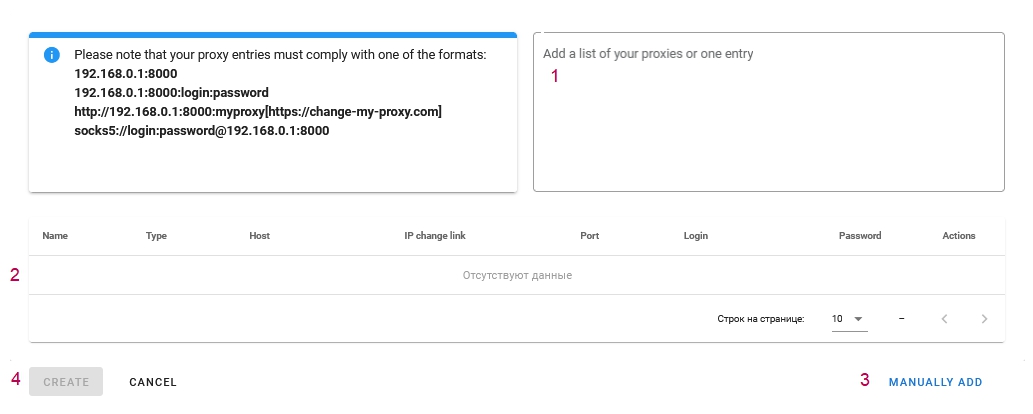Focus the proxy list text area
Image resolution: width=1033 pixels, height=414 pixels.
click(x=769, y=112)
